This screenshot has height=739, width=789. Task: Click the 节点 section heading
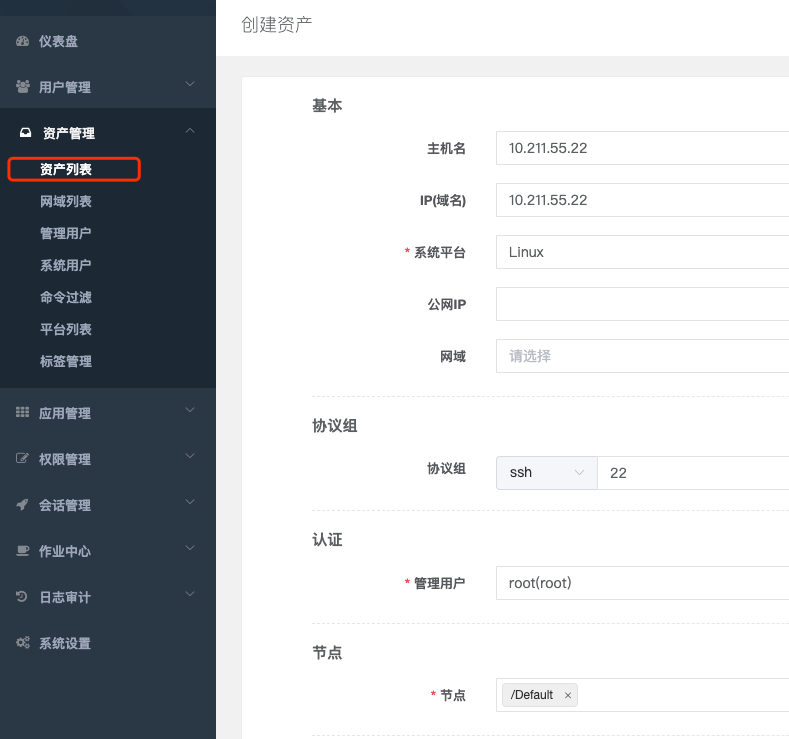(x=327, y=653)
